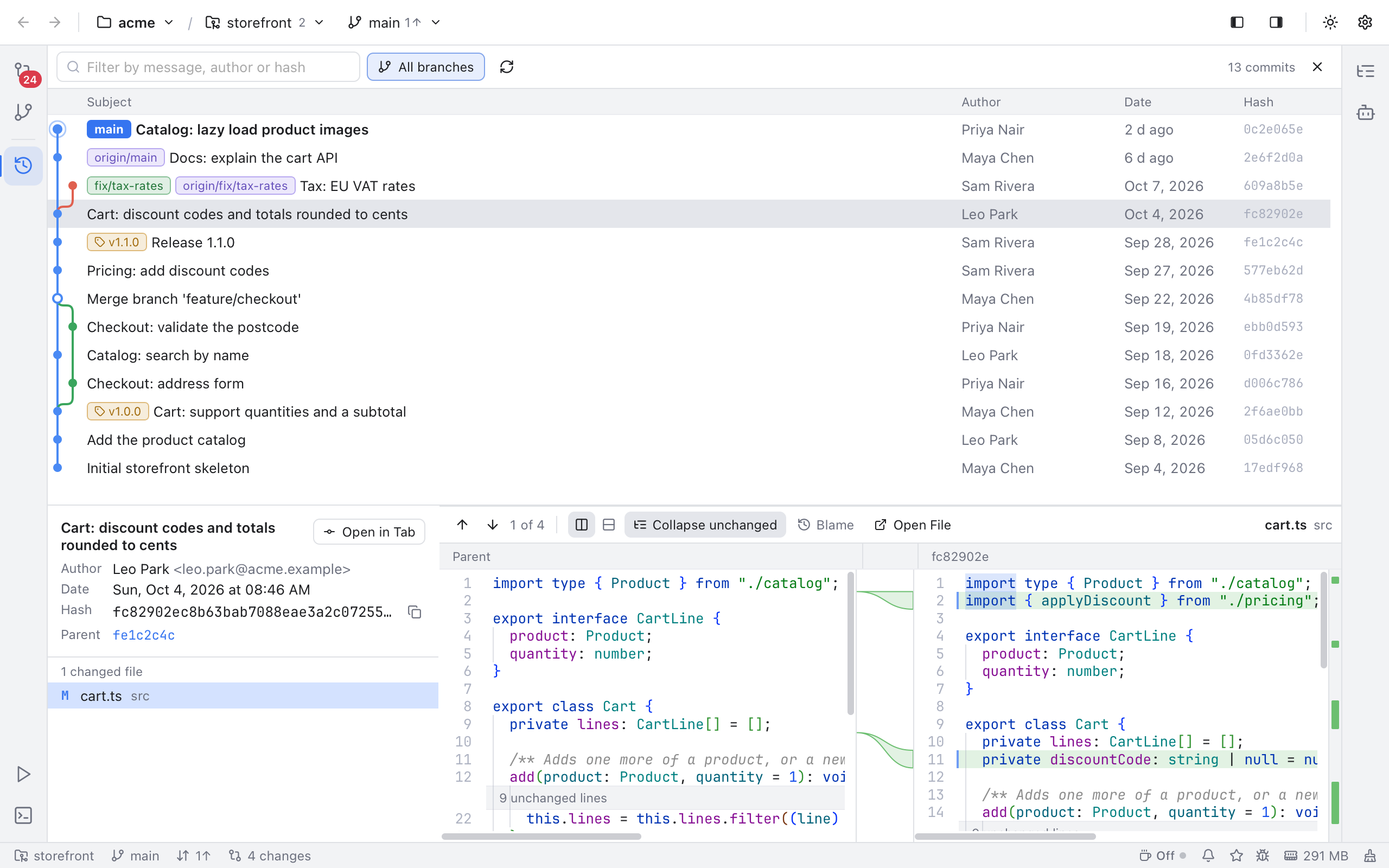The width and height of the screenshot is (1389, 868).
Task: Select commit Release 1.1.0
Action: click(689, 242)
